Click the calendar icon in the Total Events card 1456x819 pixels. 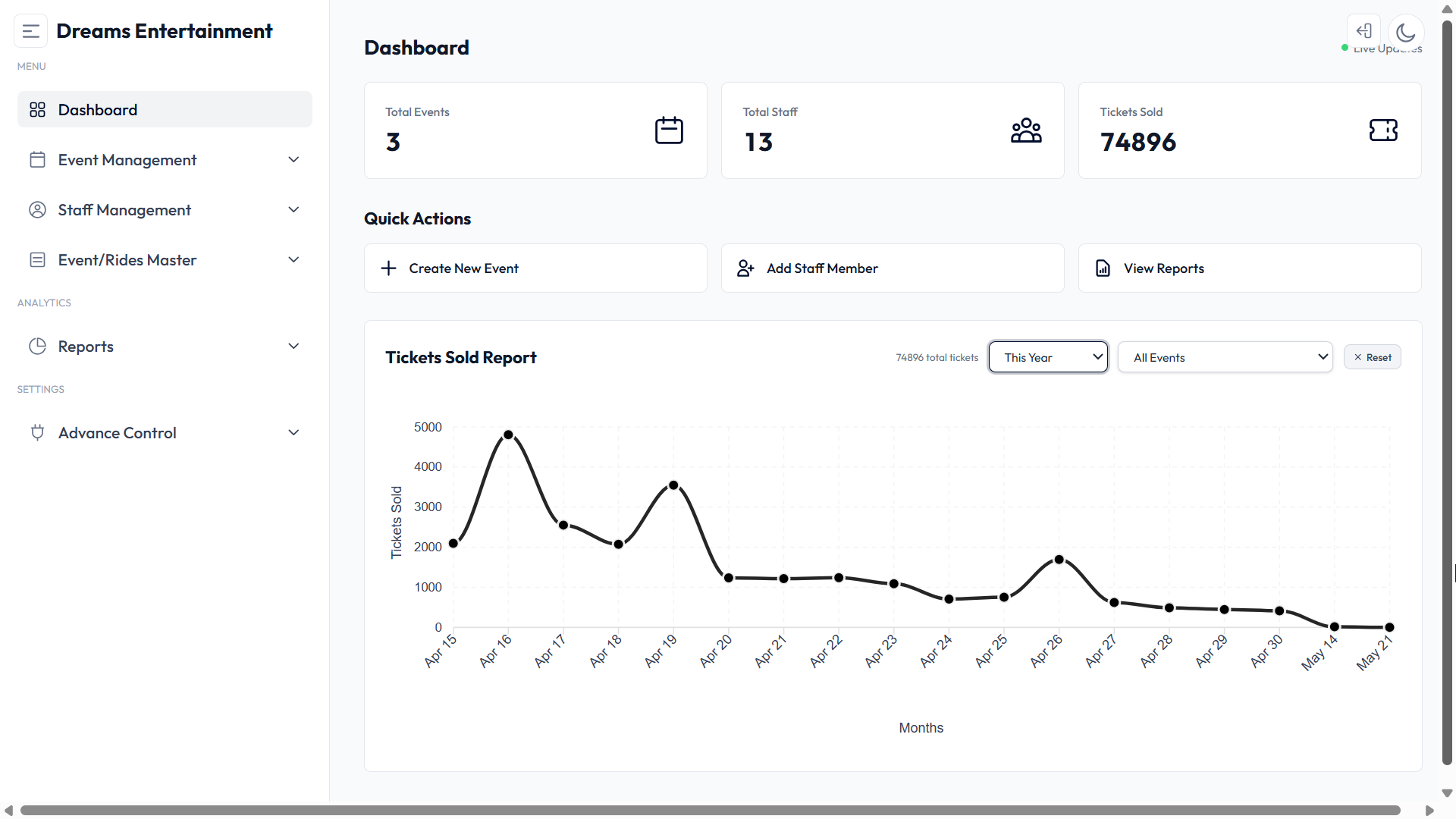click(x=669, y=130)
